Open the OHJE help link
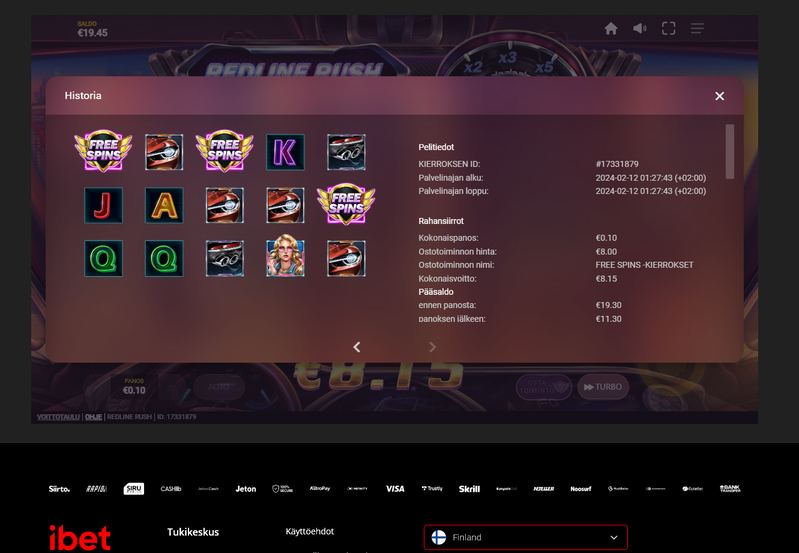Viewport: 799px width, 553px height. coord(94,416)
